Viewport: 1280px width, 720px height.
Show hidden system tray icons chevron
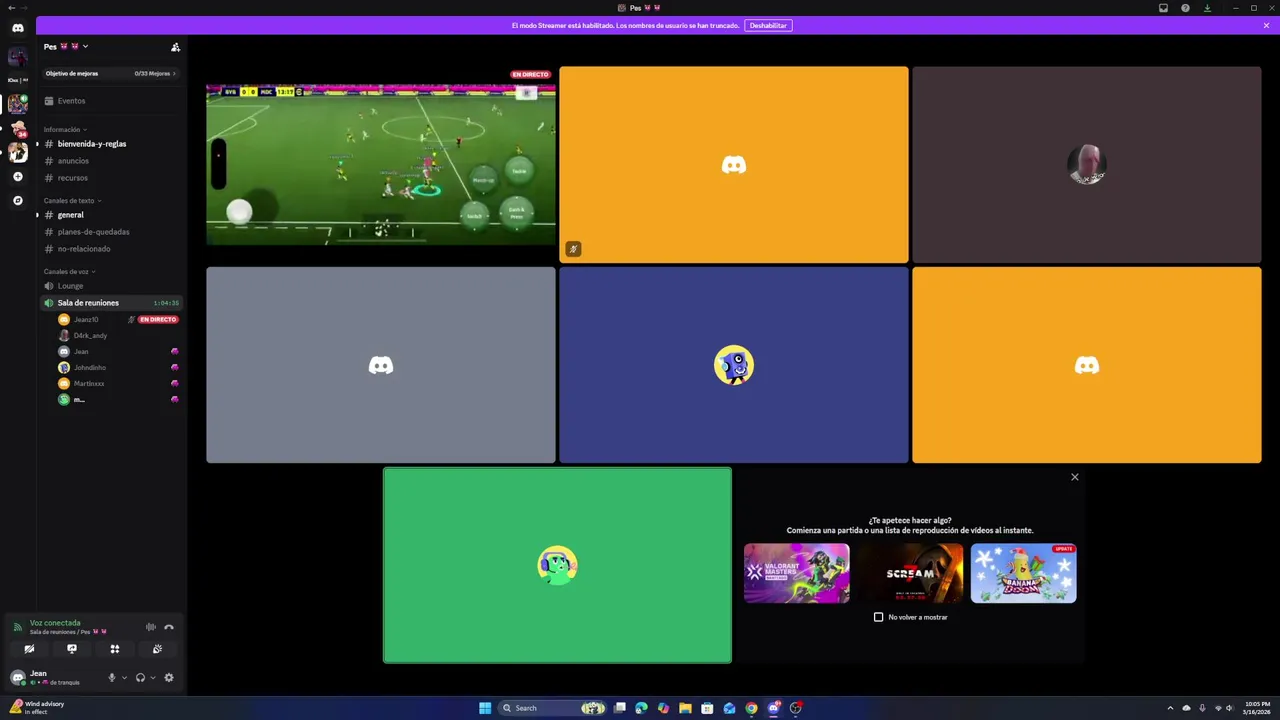coord(1171,708)
